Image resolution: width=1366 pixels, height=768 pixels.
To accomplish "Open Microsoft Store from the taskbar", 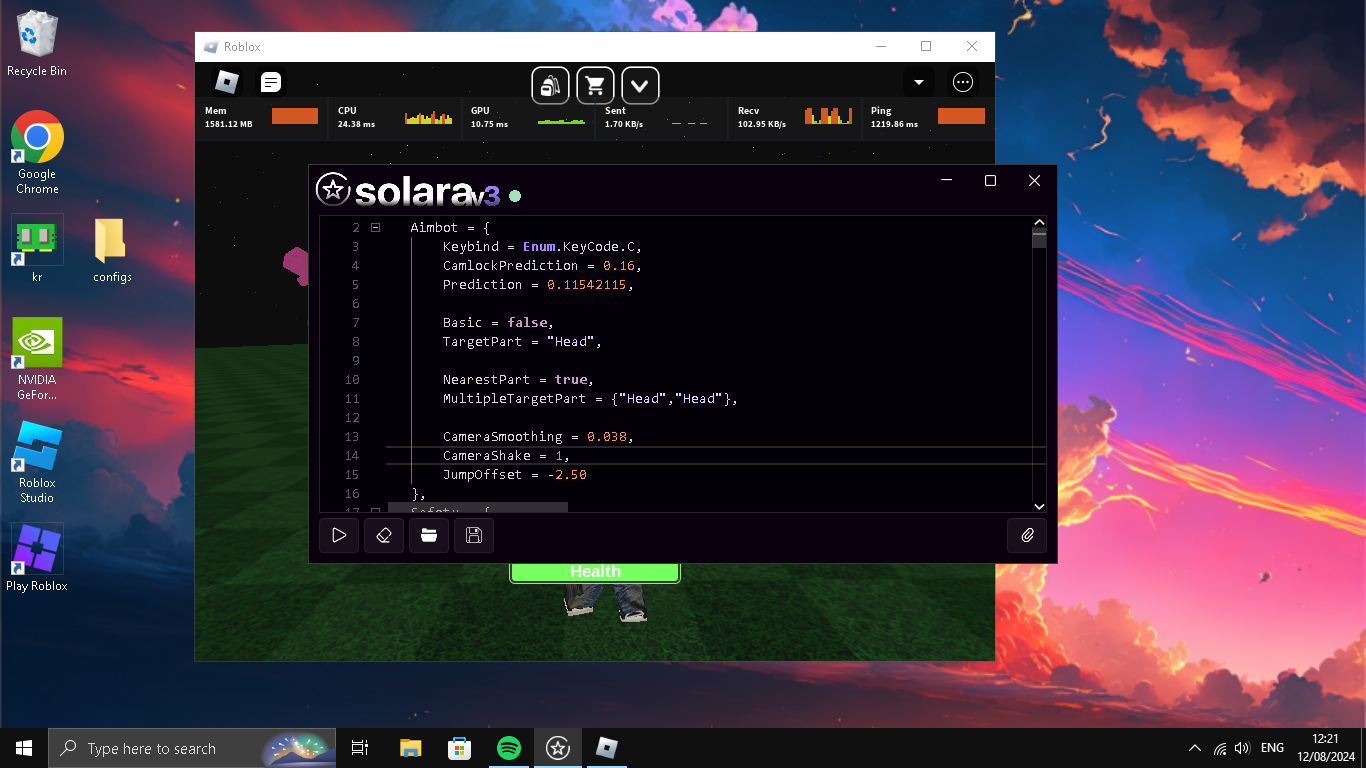I will [459, 748].
